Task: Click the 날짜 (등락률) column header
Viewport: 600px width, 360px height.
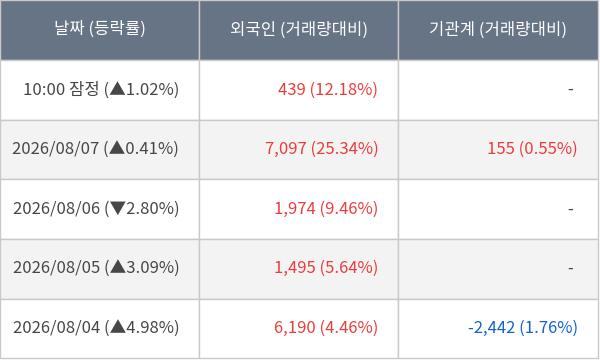Action: (x=100, y=30)
